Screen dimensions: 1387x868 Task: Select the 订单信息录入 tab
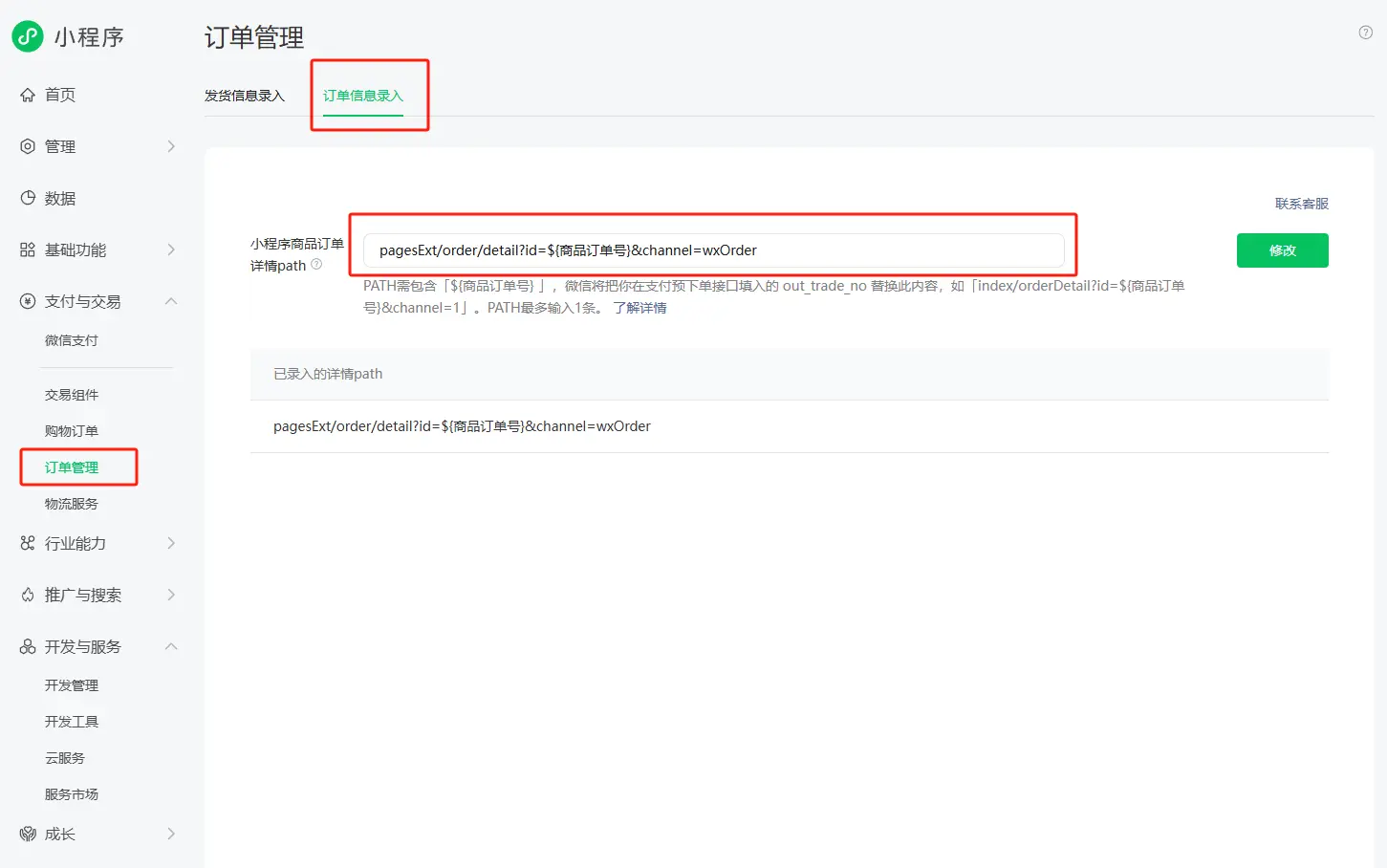363,96
